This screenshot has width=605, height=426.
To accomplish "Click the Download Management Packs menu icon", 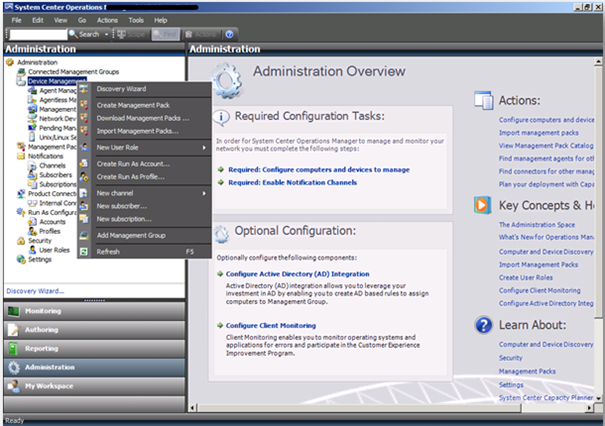I will 84,118.
